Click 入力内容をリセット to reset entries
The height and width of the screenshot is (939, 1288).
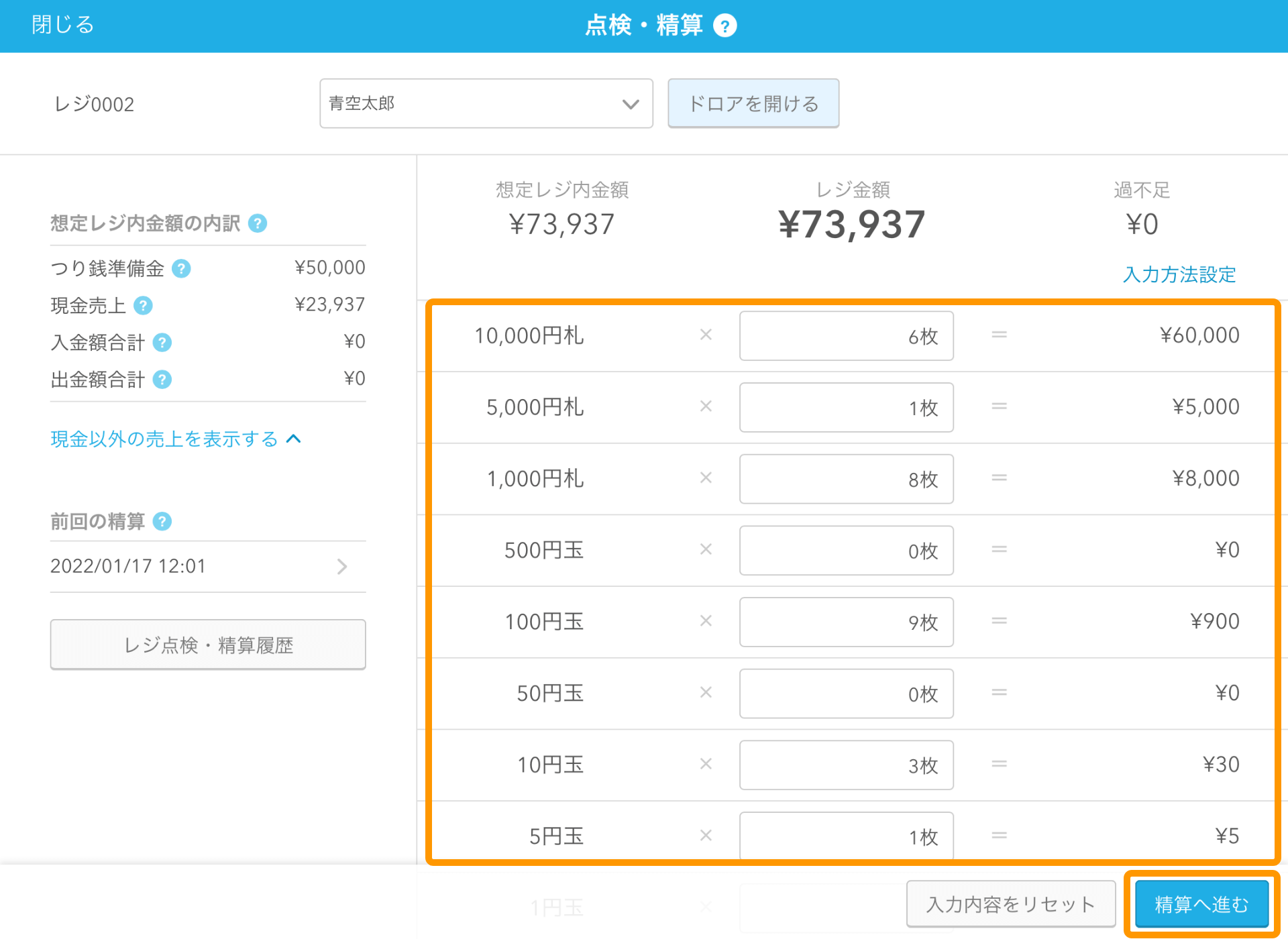[1010, 903]
